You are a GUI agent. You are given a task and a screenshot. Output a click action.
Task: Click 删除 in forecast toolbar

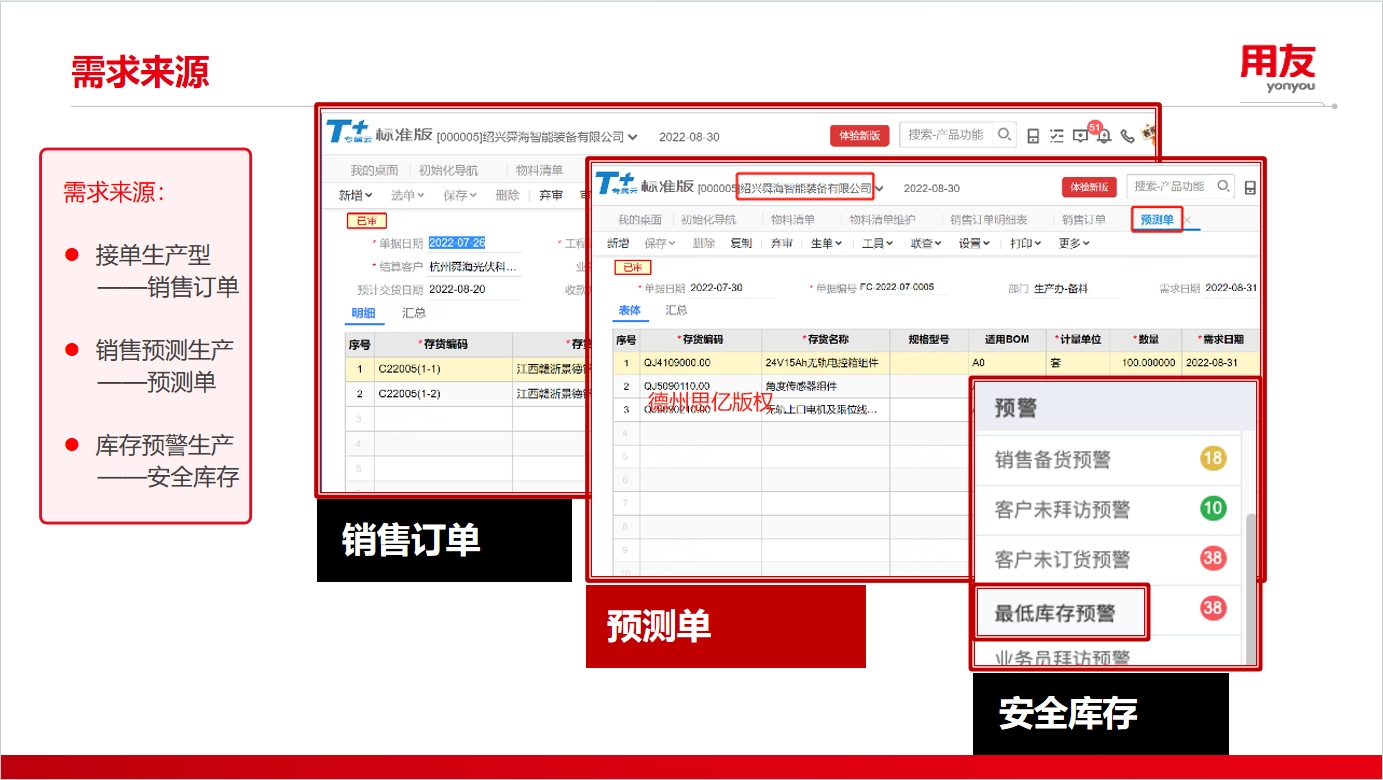(704, 243)
